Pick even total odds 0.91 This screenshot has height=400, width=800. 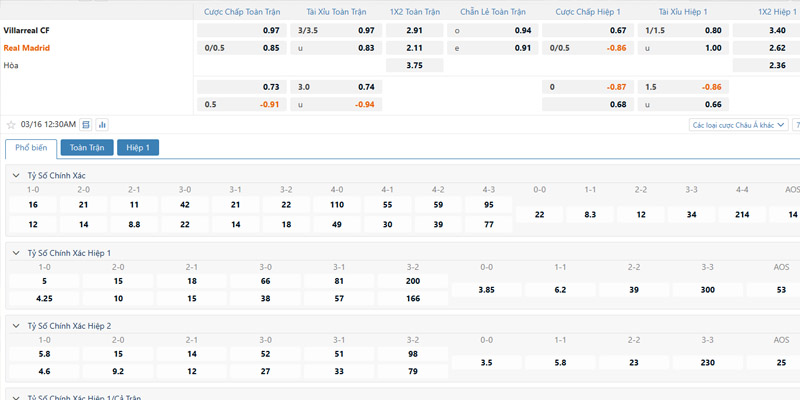[x=492, y=48]
